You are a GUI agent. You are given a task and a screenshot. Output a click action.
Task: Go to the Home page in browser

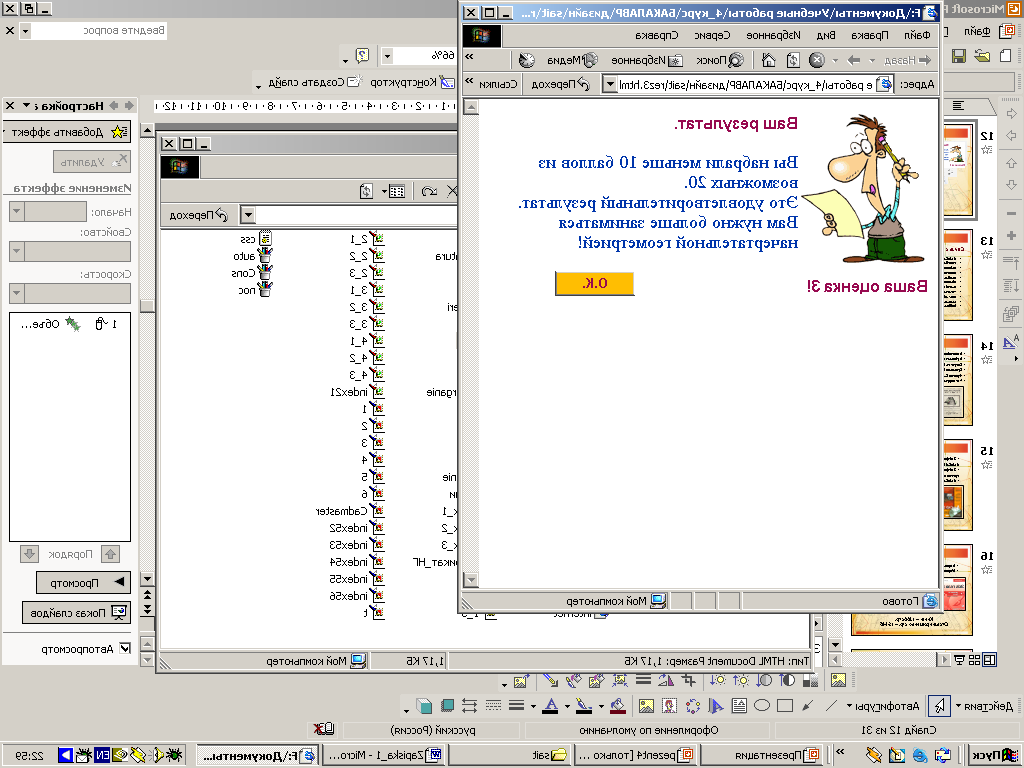[x=769, y=60]
